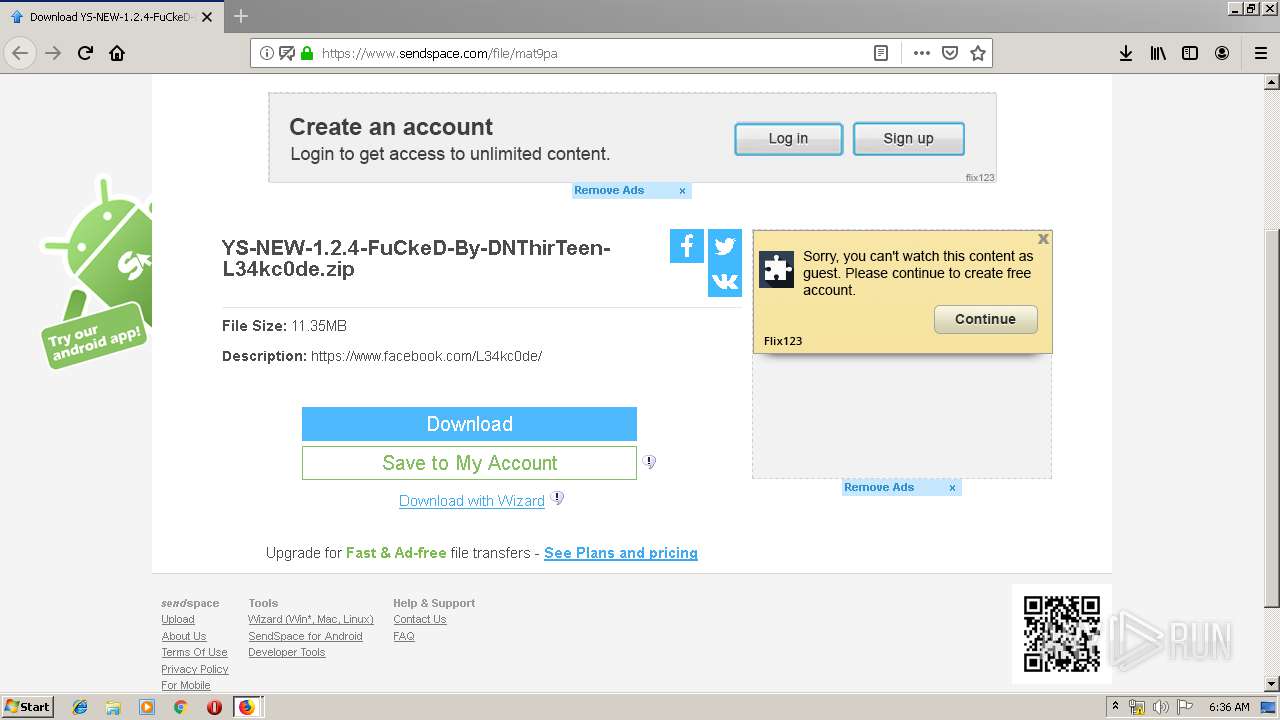Open the page actions three-dots menu
The height and width of the screenshot is (720, 1280).
pos(922,53)
